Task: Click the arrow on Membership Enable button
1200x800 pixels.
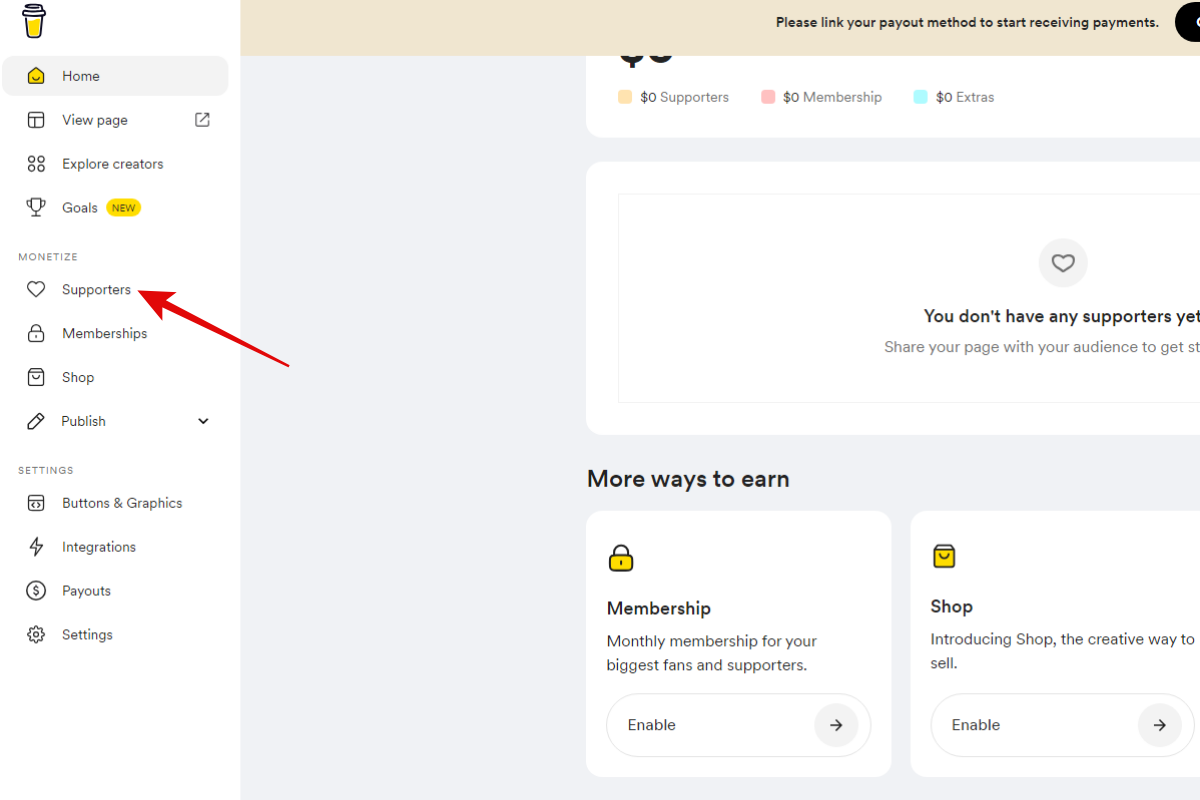Action: [x=836, y=725]
